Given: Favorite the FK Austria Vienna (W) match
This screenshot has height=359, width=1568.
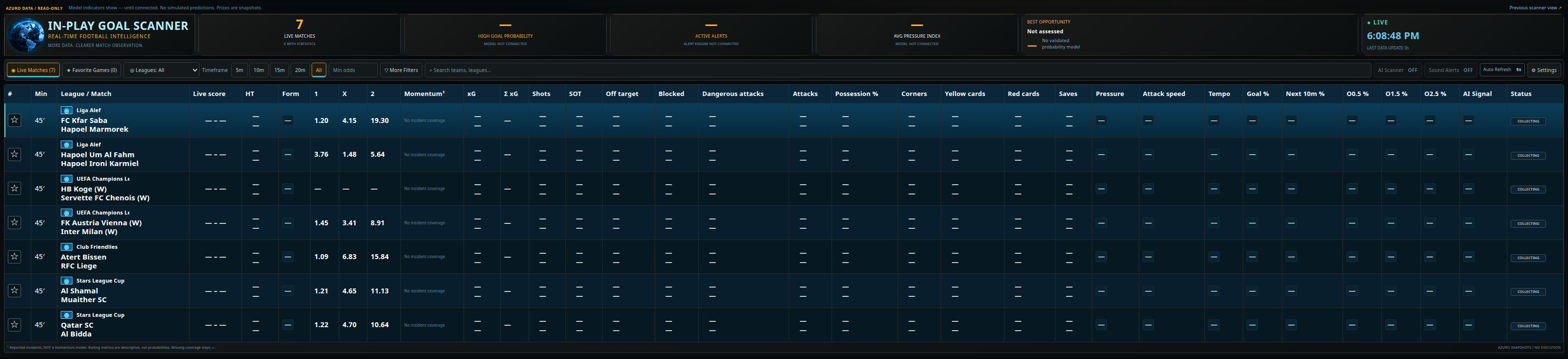Looking at the screenshot, I should [15, 223].
